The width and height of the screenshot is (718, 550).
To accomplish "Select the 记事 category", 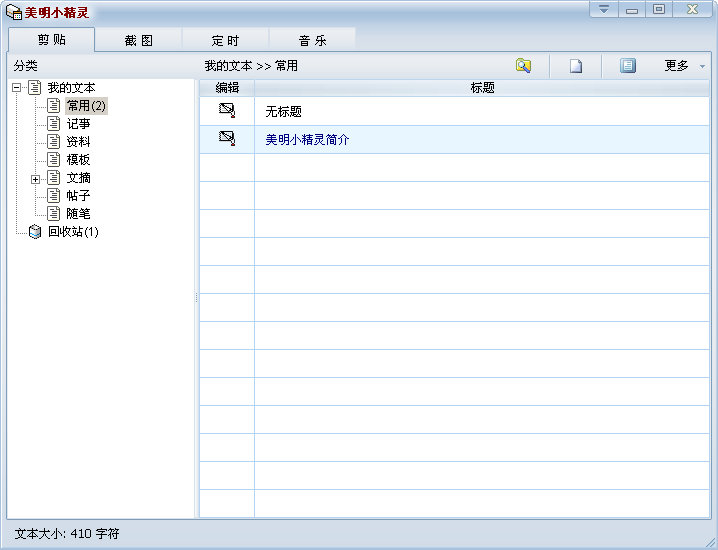I will (x=78, y=124).
